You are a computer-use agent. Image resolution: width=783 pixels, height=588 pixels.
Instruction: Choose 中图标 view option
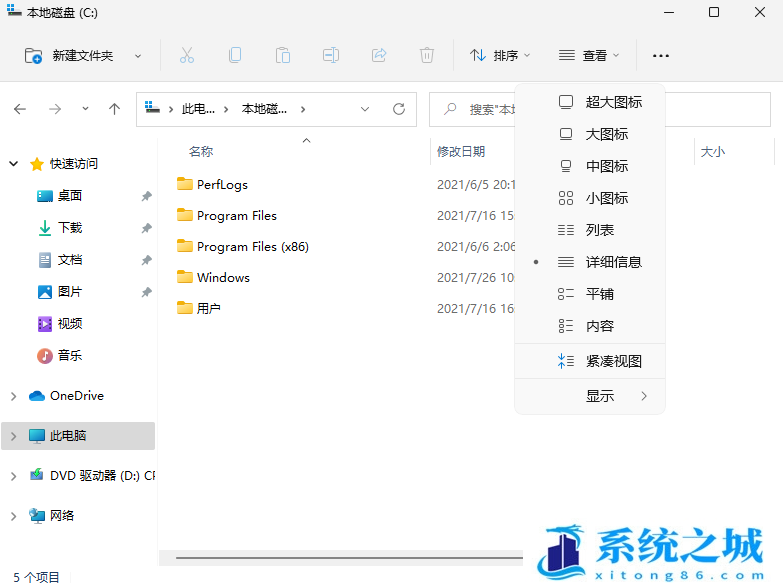(x=590, y=166)
